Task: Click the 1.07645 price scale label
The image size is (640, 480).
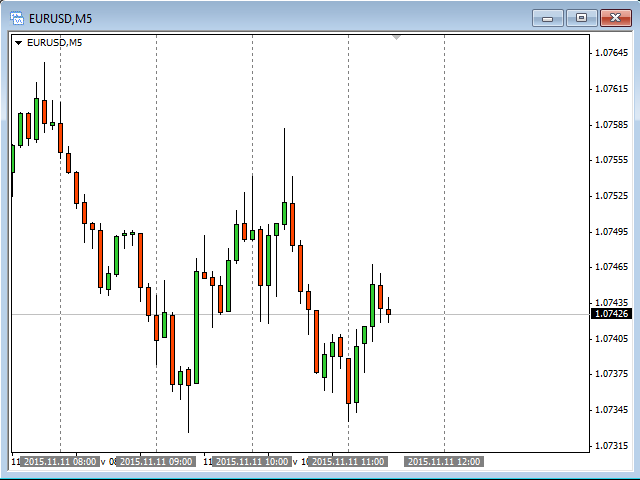Action: (610, 53)
